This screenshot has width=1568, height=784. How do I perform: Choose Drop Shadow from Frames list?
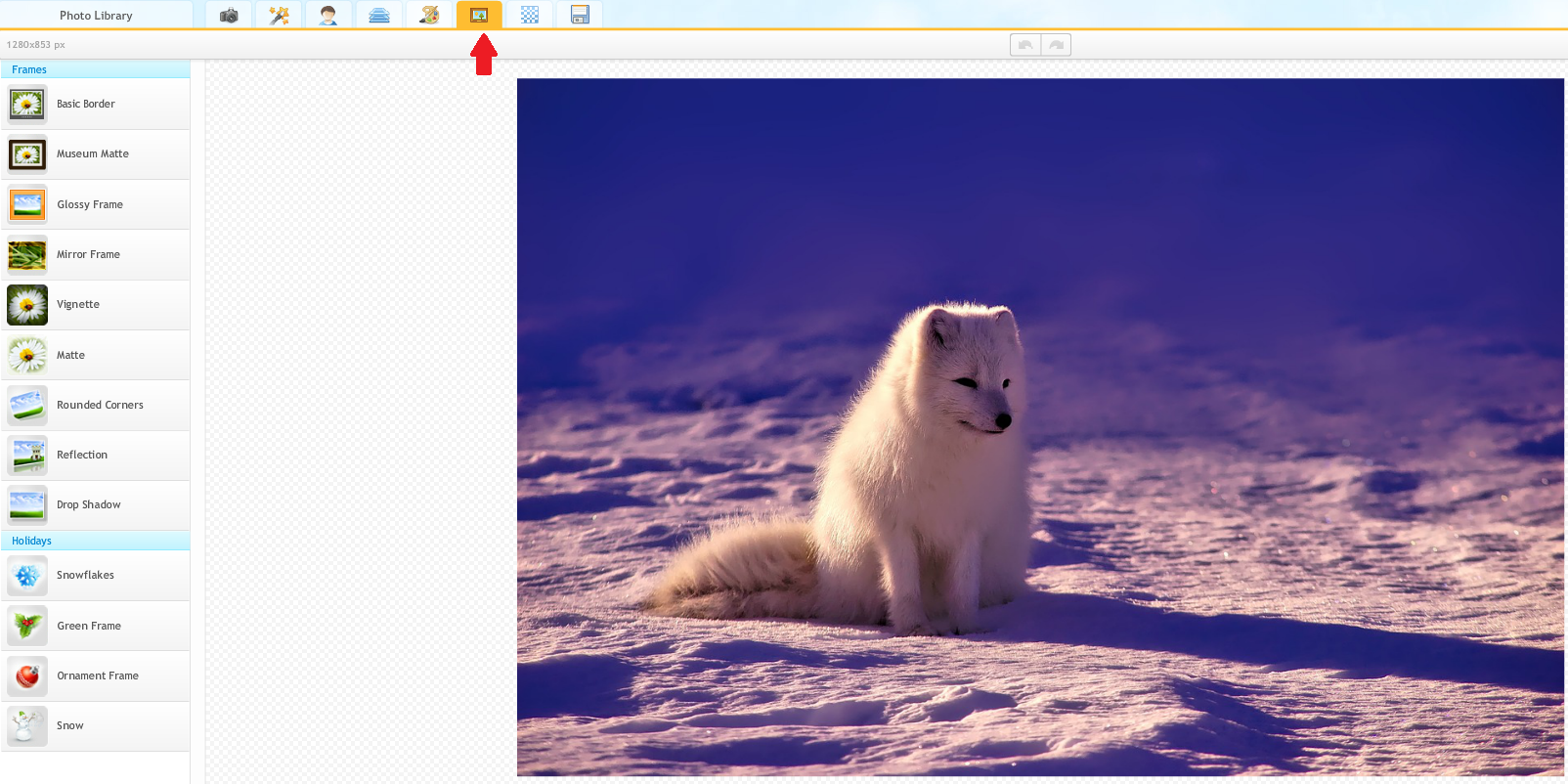pyautogui.click(x=95, y=505)
